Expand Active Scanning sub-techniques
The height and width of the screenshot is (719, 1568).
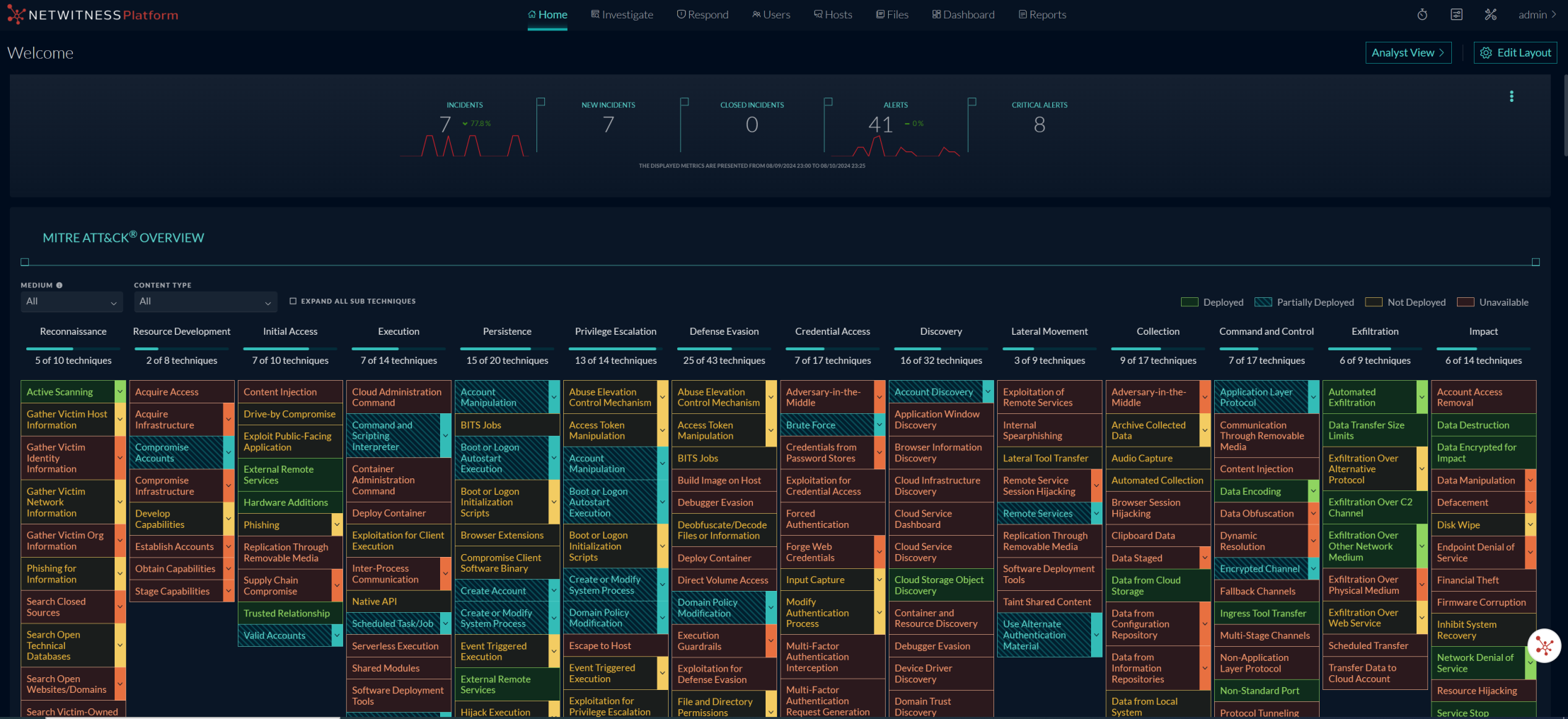pyautogui.click(x=120, y=391)
